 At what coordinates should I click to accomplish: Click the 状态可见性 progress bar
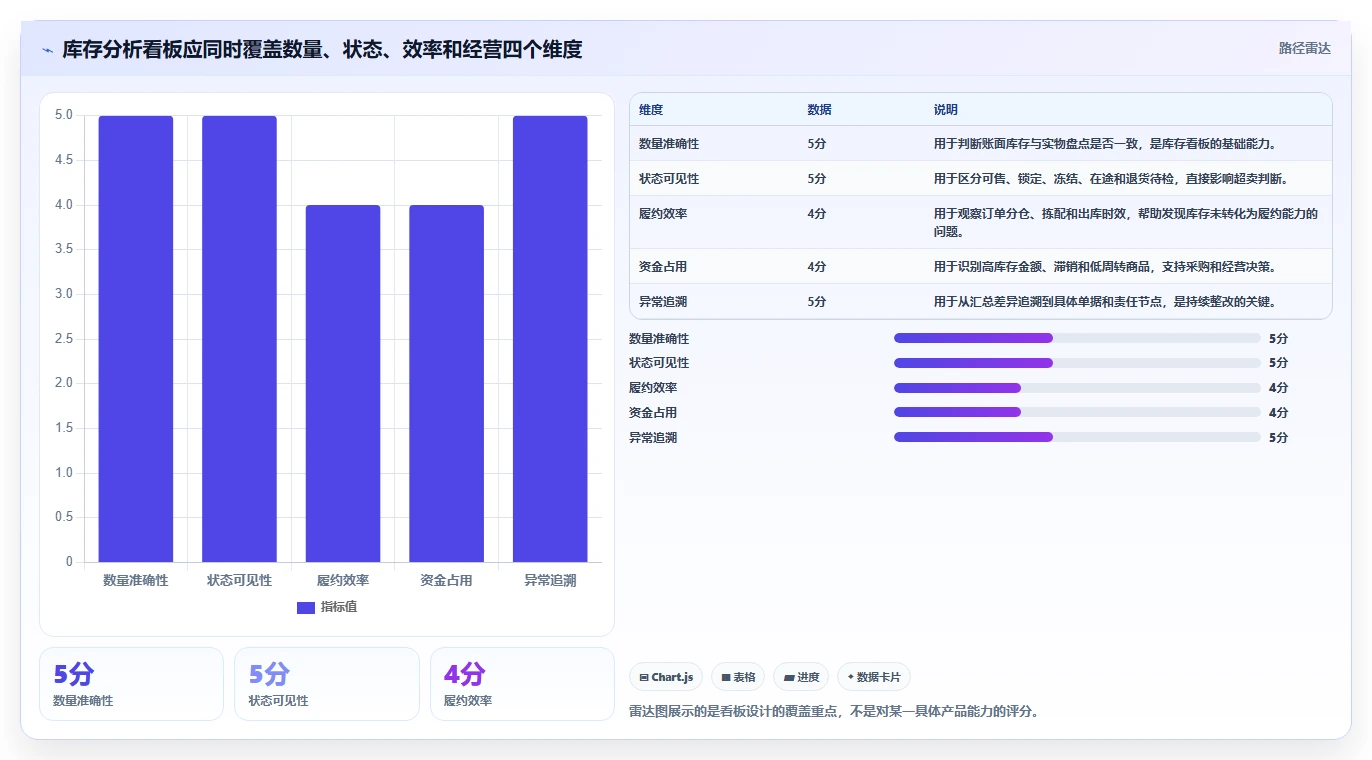pos(1077,363)
